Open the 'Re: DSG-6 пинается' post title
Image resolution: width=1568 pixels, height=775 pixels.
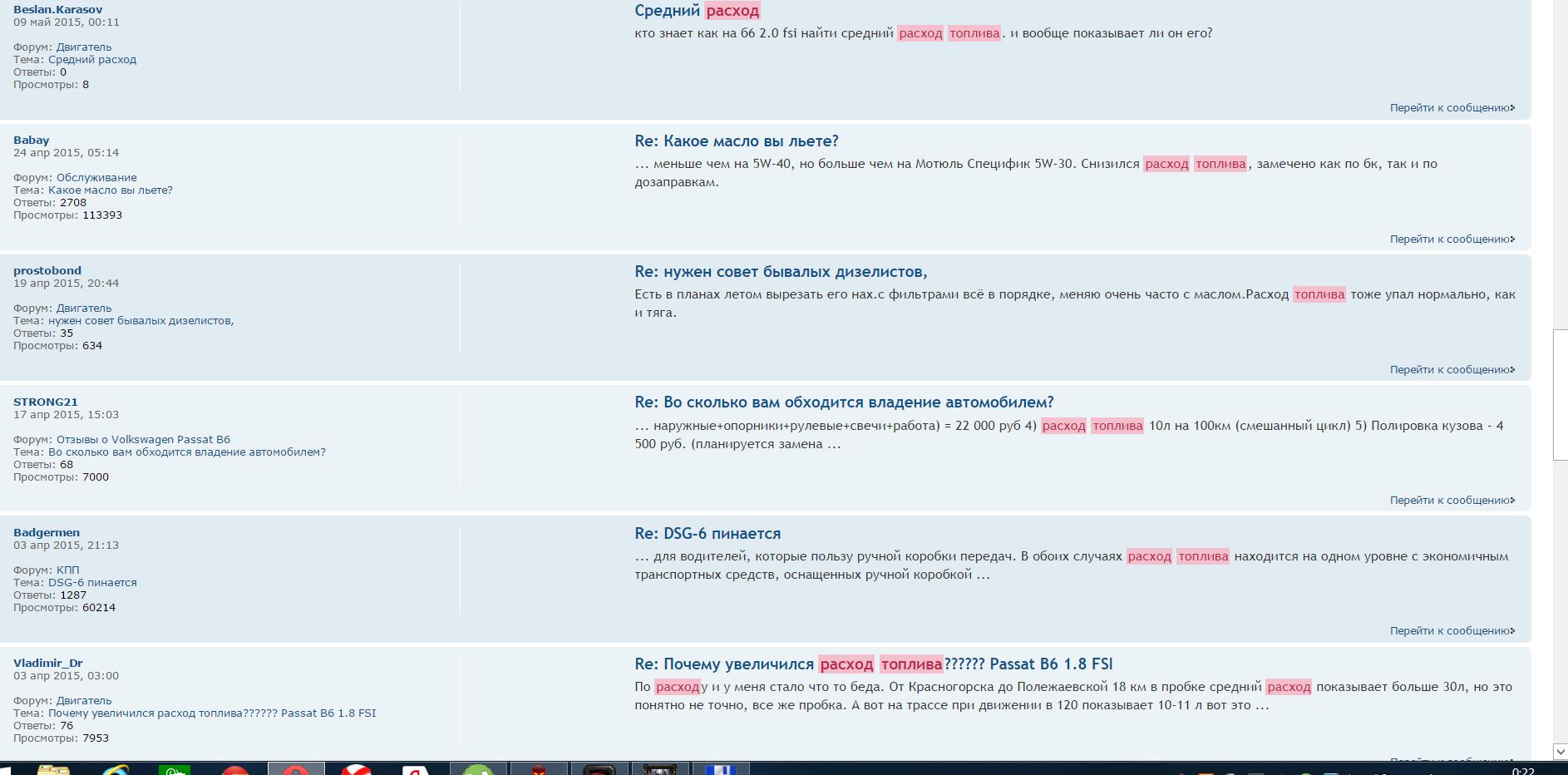708,534
